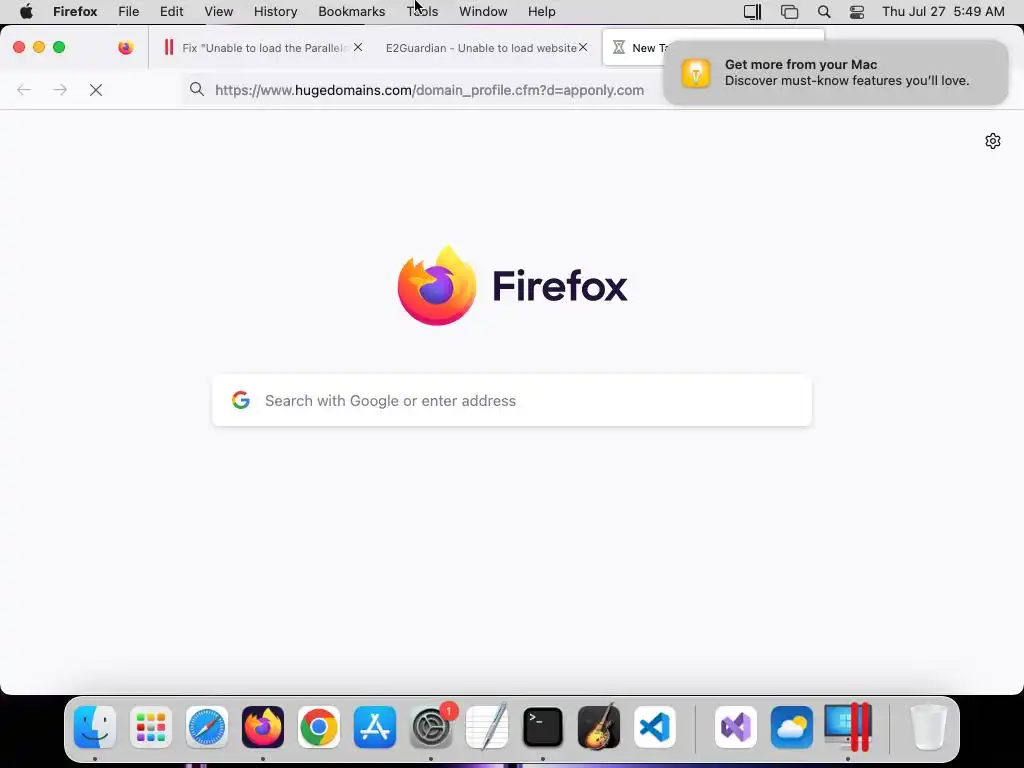This screenshot has width=1024, height=768.
Task: Open new tab personalize gear settings
Action: 993,141
